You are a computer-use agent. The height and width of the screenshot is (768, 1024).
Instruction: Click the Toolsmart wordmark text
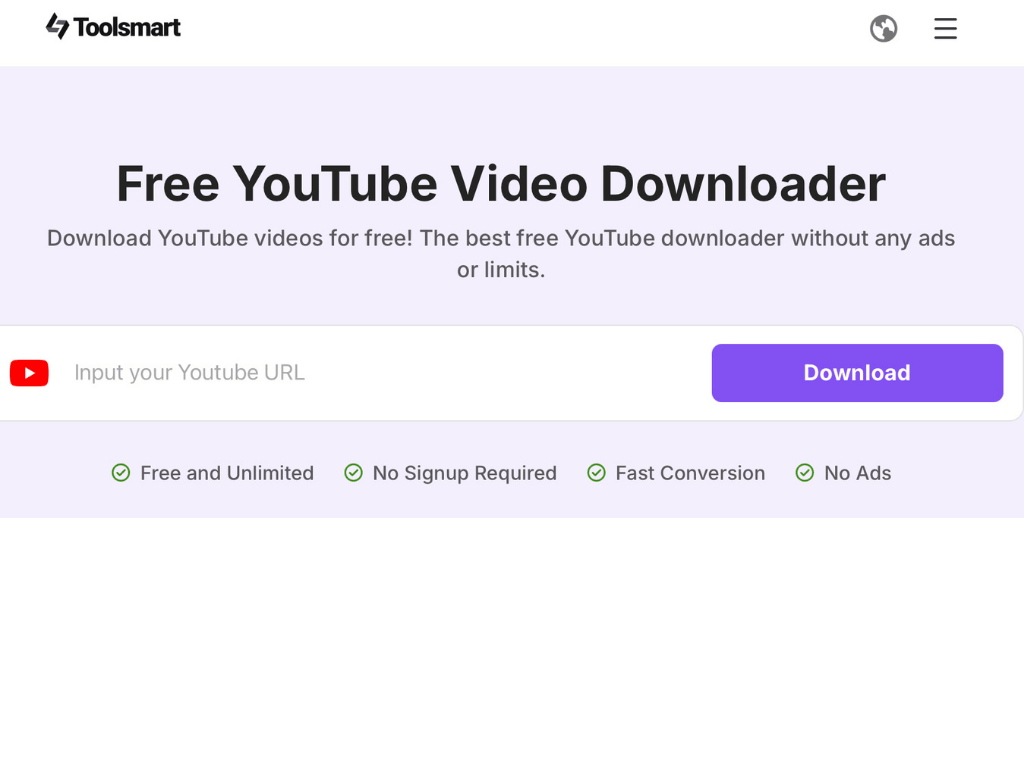127,28
